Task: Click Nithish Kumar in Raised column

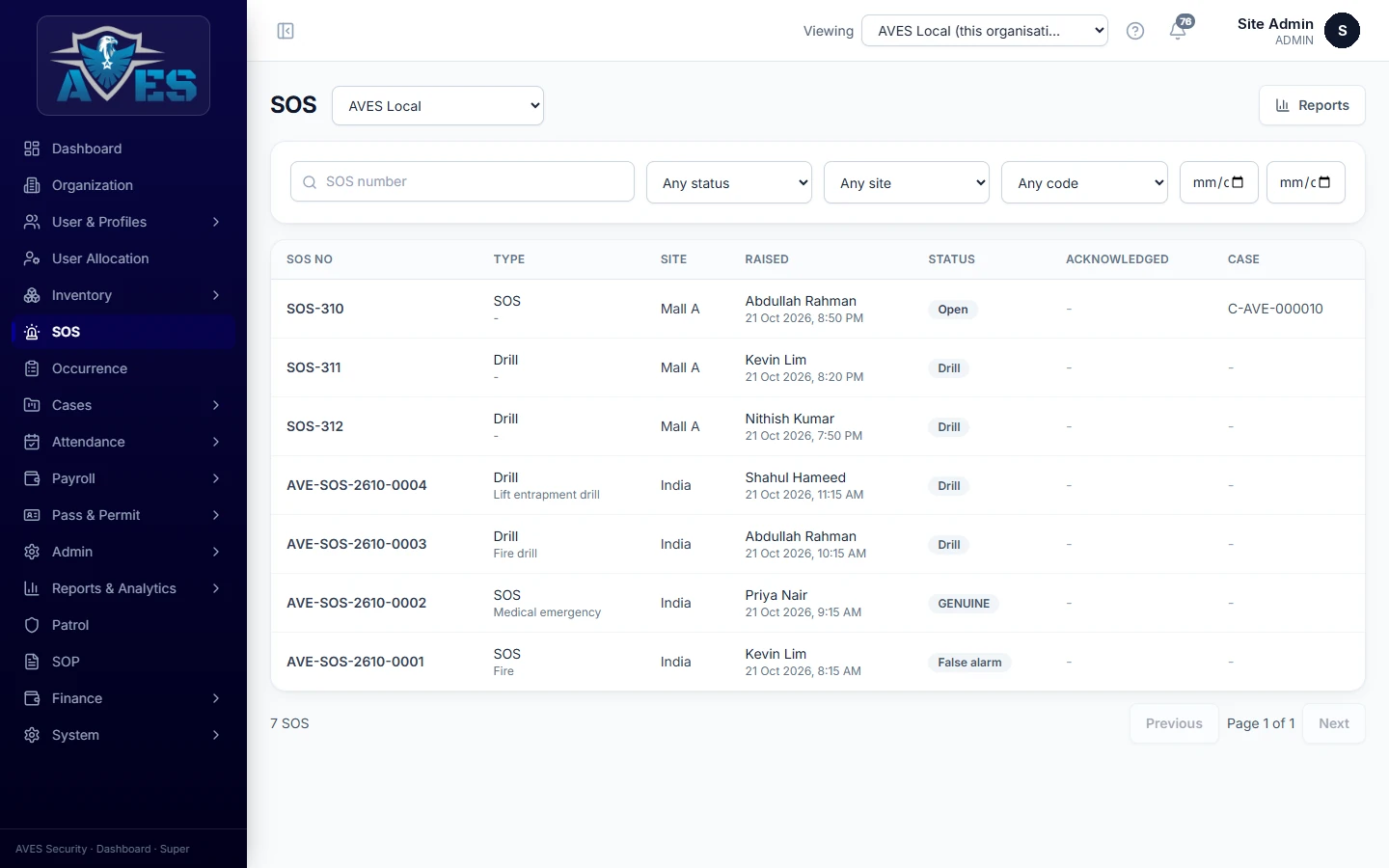Action: pyautogui.click(x=789, y=419)
